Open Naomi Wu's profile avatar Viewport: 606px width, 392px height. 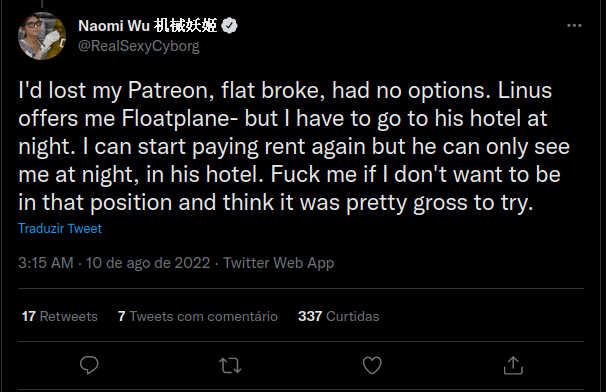(x=42, y=36)
